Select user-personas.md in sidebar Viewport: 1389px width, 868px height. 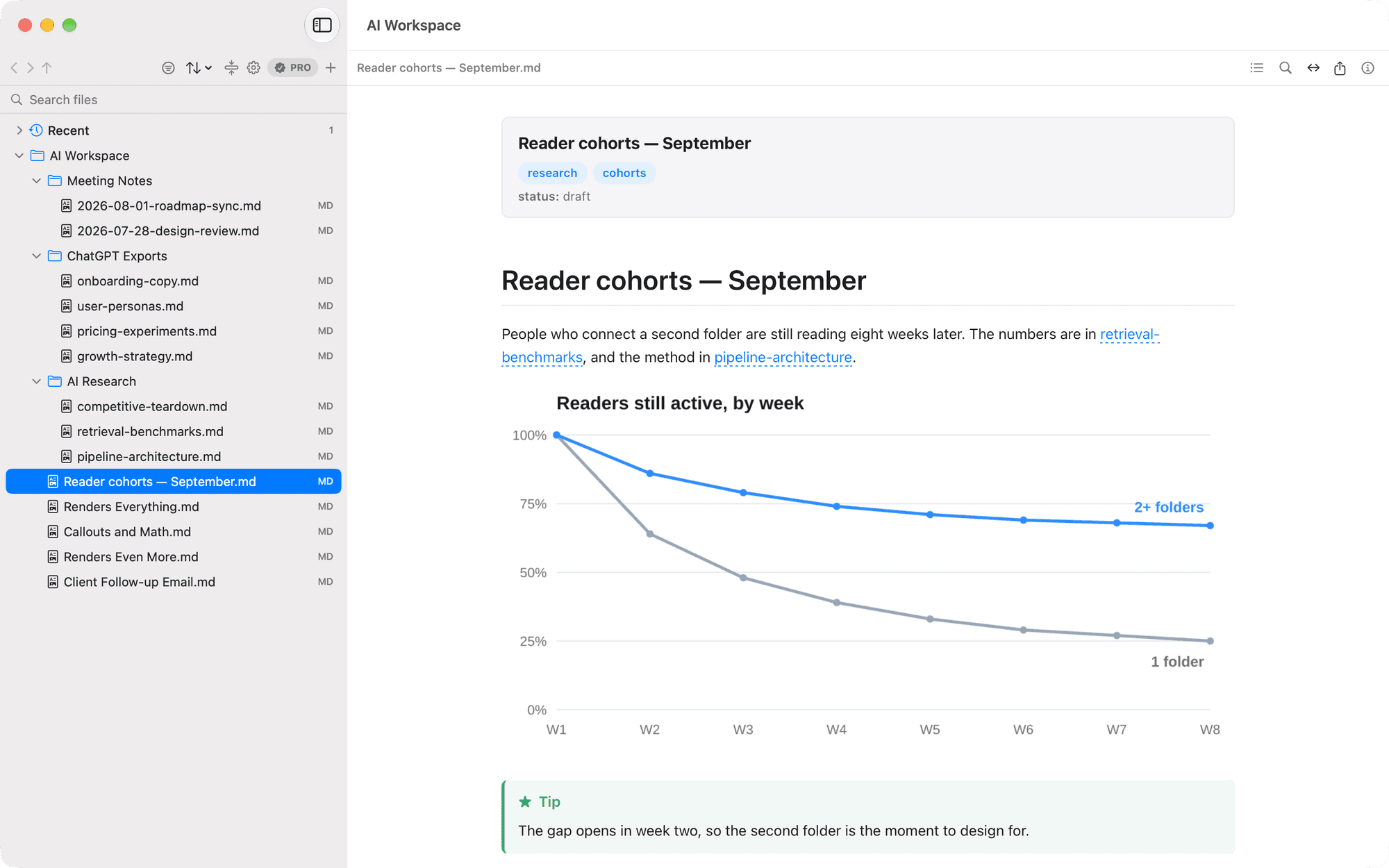coord(174,306)
